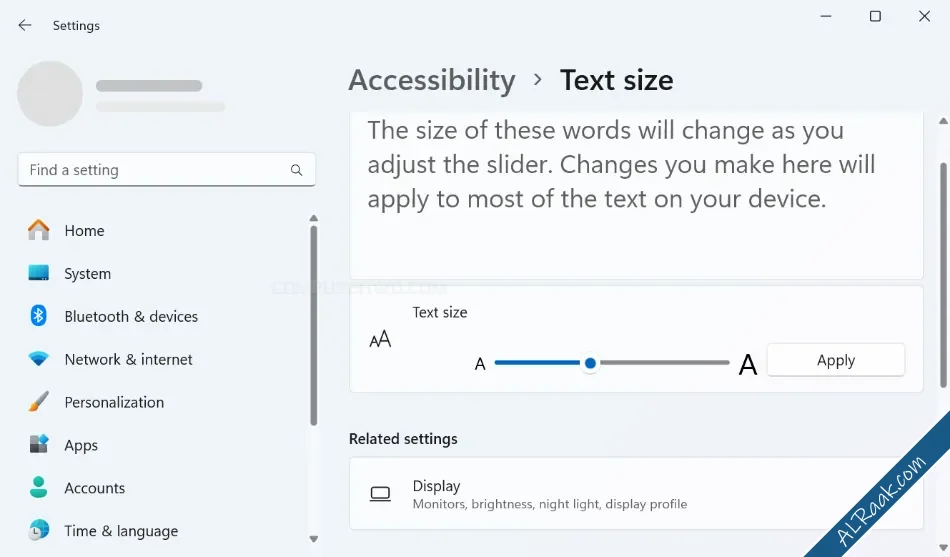Click main pane scroll up arrow
The width and height of the screenshot is (950, 557).
tap(943, 121)
